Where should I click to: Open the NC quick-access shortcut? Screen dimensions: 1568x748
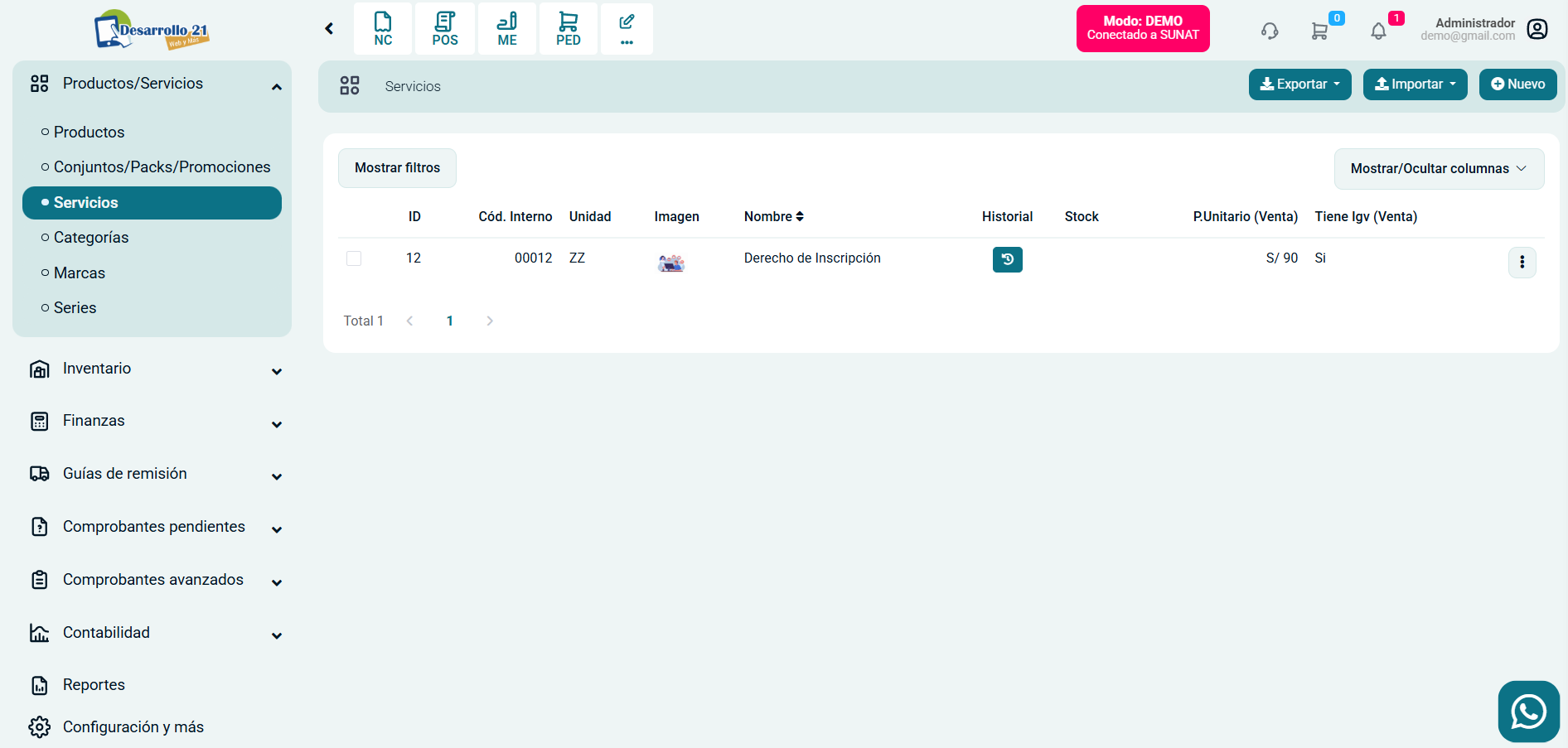point(383,29)
